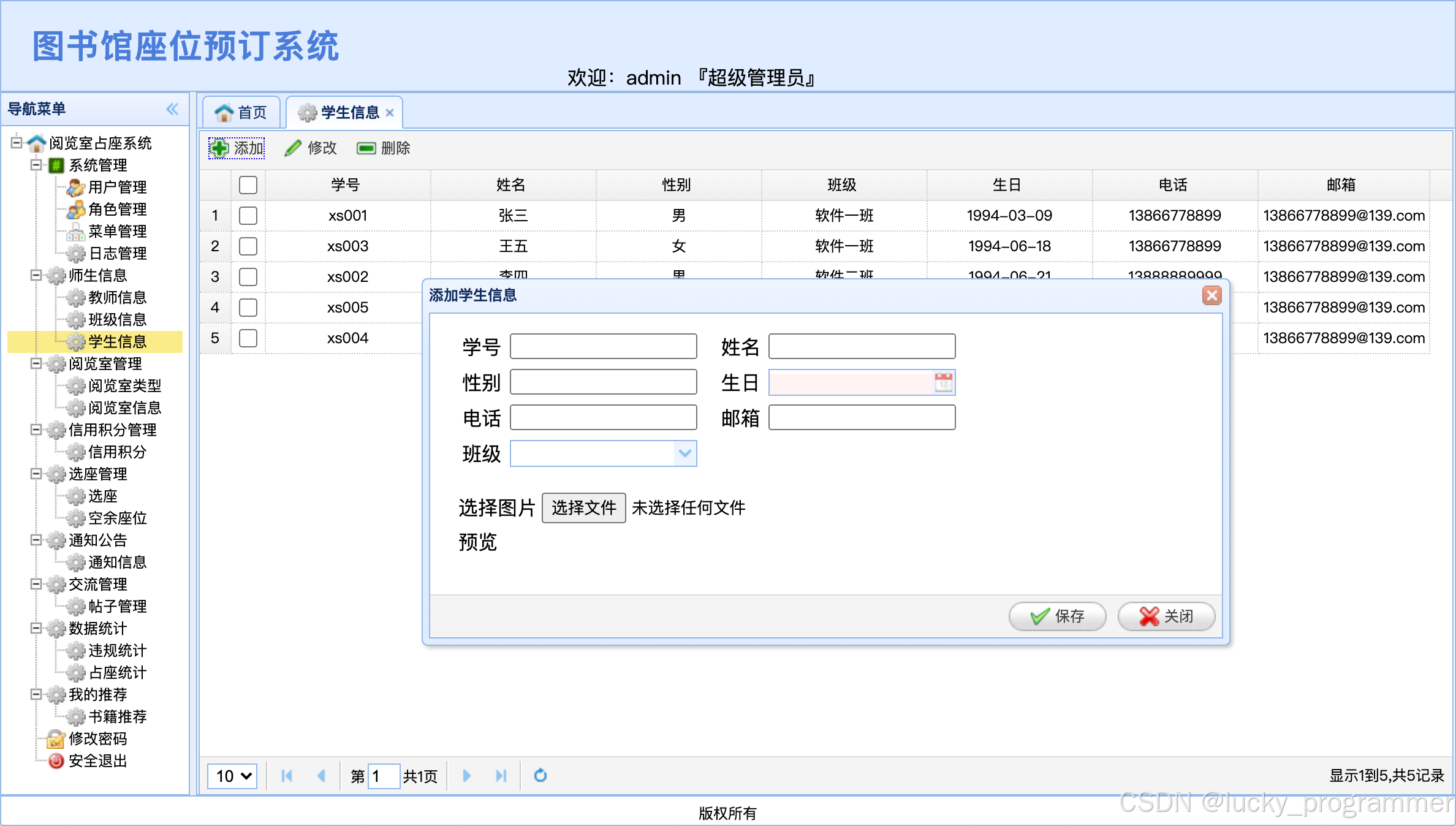Open the page size dropdown showing 10

tap(232, 776)
